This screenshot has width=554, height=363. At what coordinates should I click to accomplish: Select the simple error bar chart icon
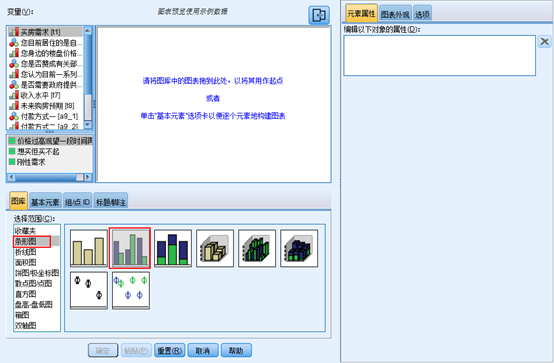pyautogui.click(x=89, y=291)
